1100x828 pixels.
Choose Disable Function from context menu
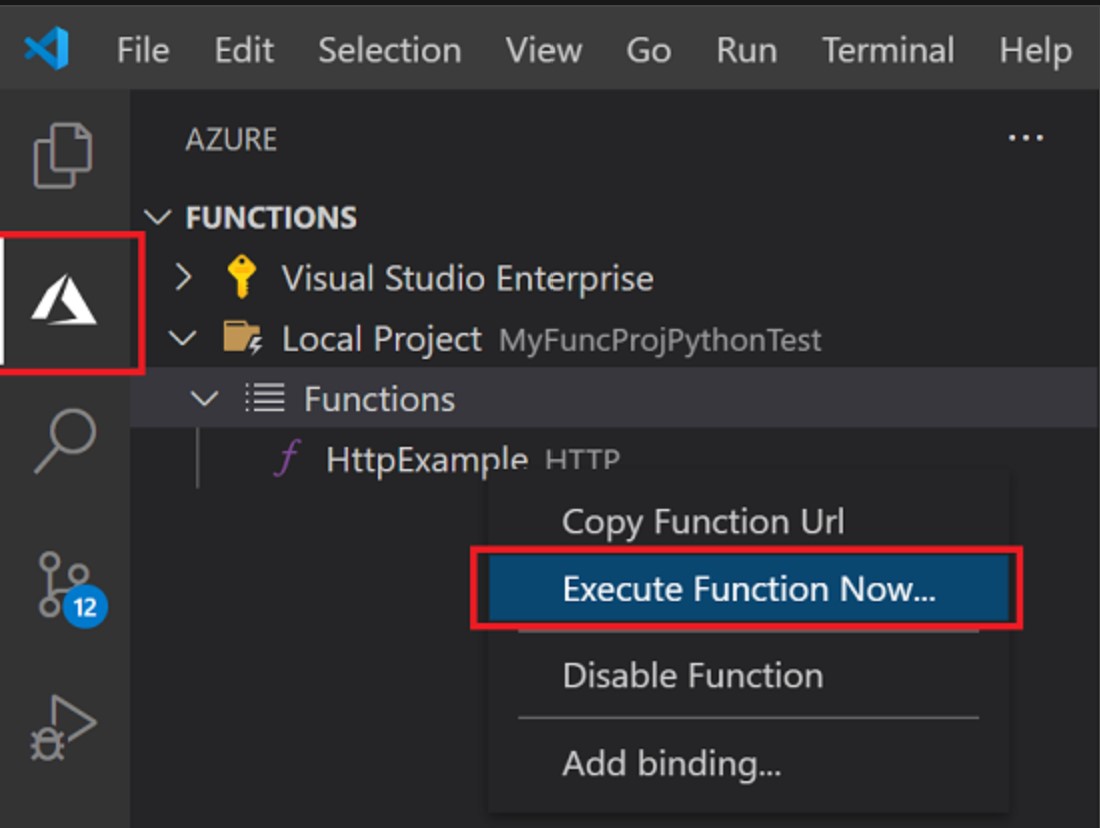click(x=748, y=675)
